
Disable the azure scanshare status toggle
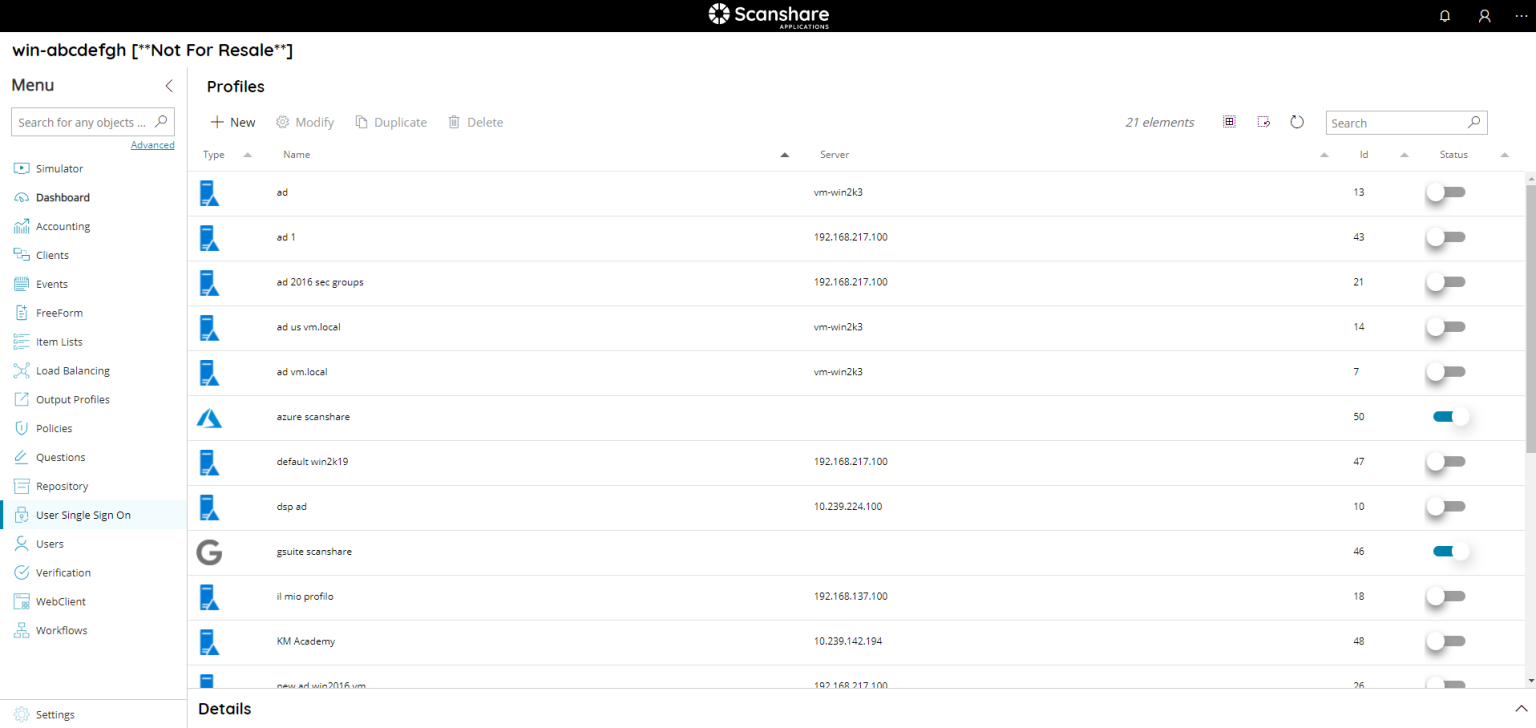pos(1449,416)
